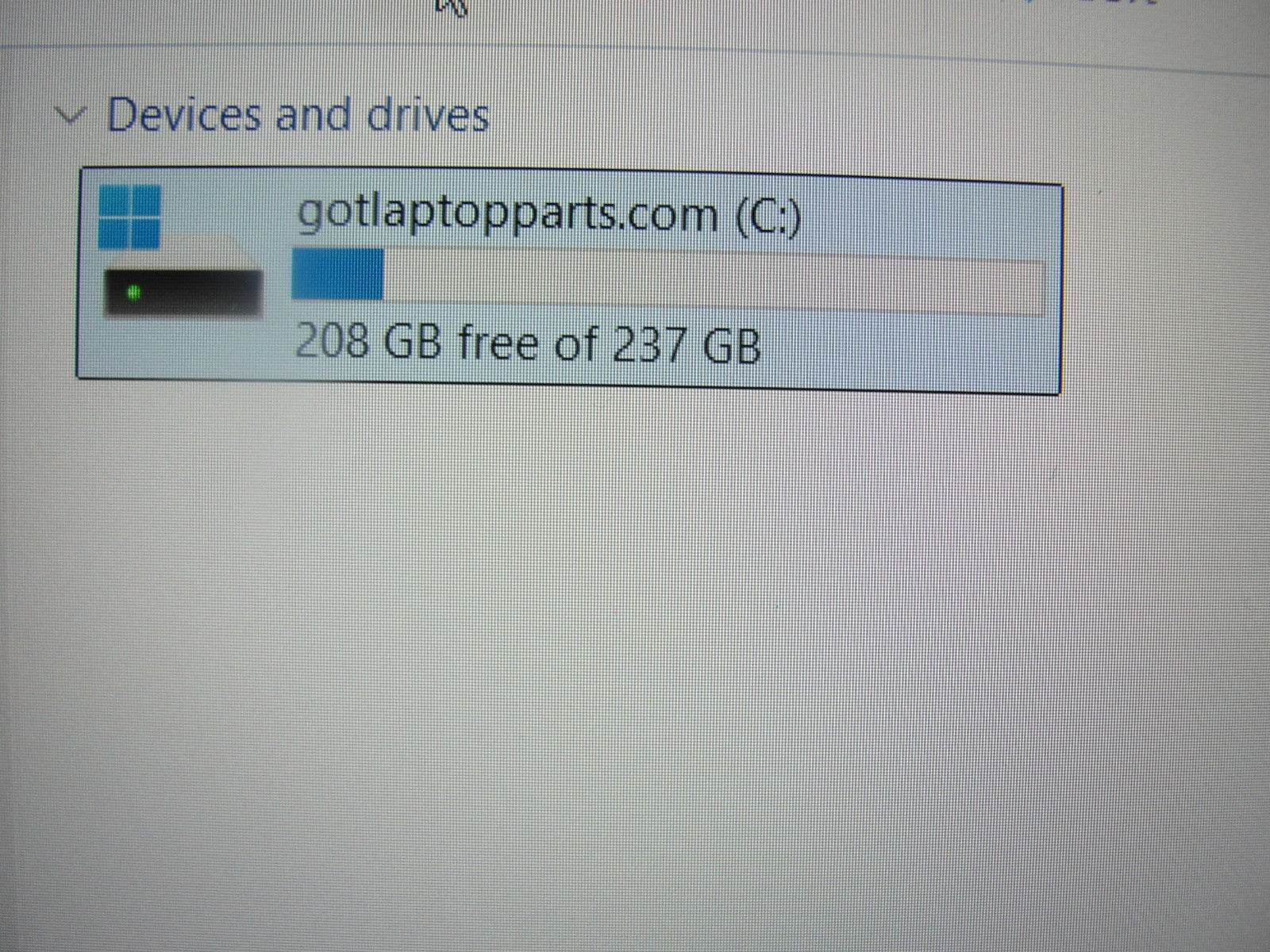
Task: Click the 208 GB free of 237 GB text
Action: [528, 344]
